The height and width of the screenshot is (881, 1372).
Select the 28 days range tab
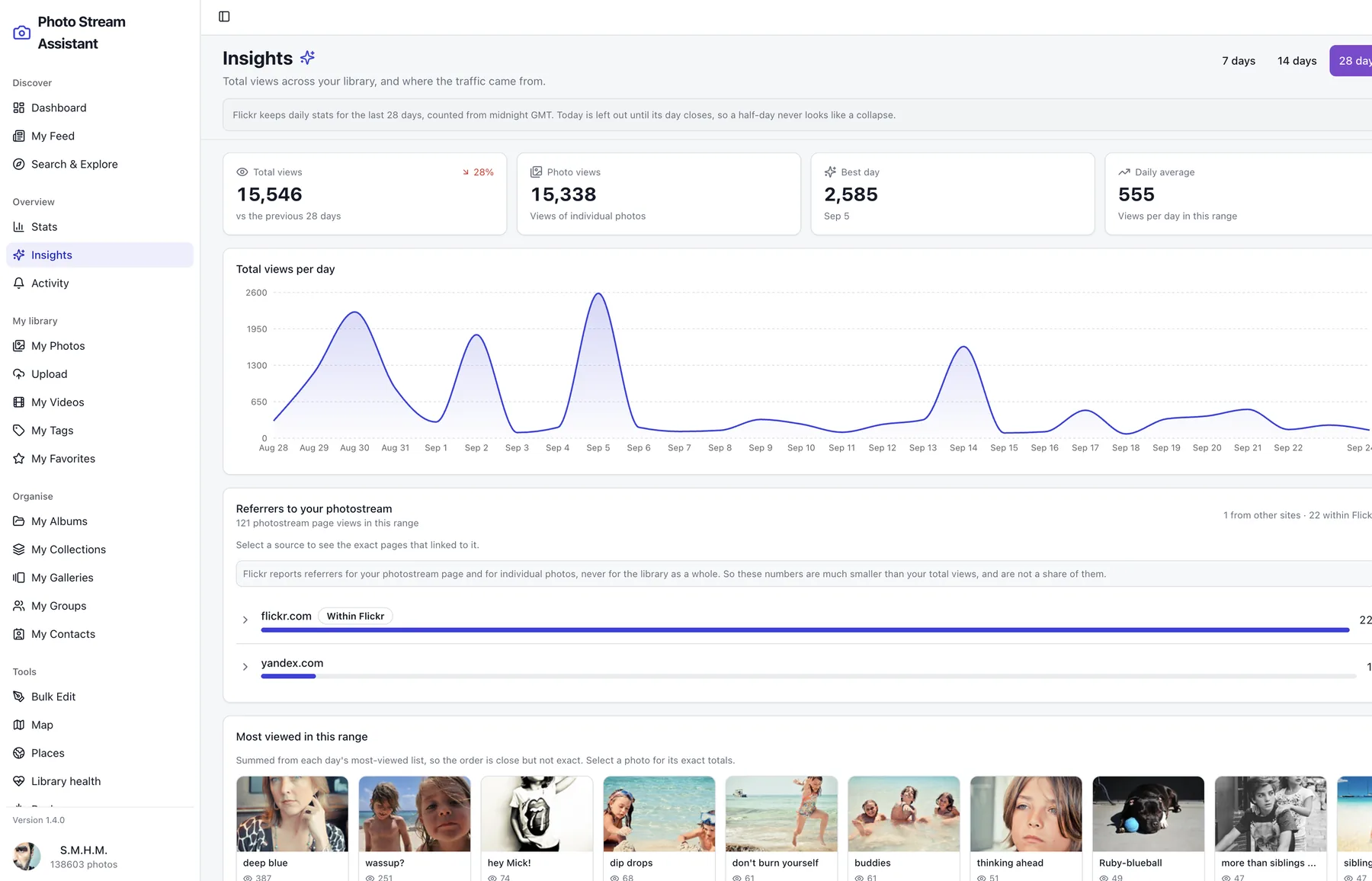pyautogui.click(x=1351, y=61)
